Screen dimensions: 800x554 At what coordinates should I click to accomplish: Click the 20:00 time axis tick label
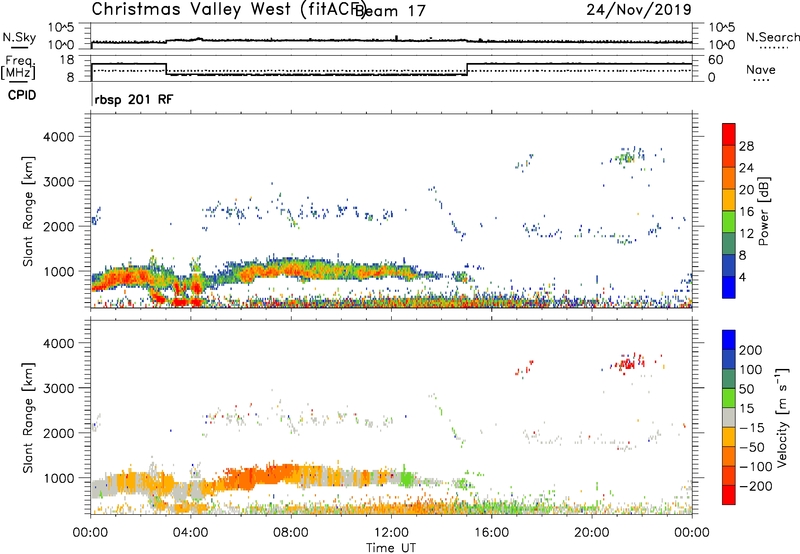coord(591,533)
